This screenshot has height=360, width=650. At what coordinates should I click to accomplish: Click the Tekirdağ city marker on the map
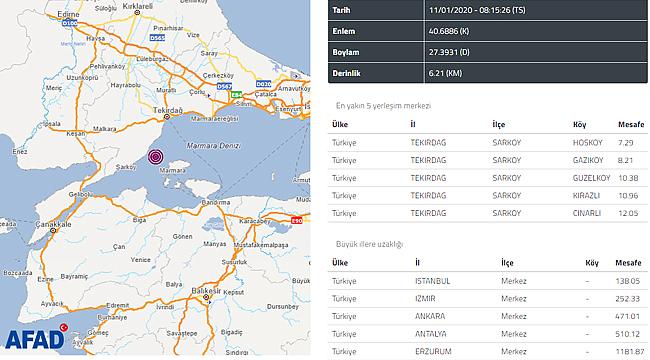pyautogui.click(x=167, y=117)
